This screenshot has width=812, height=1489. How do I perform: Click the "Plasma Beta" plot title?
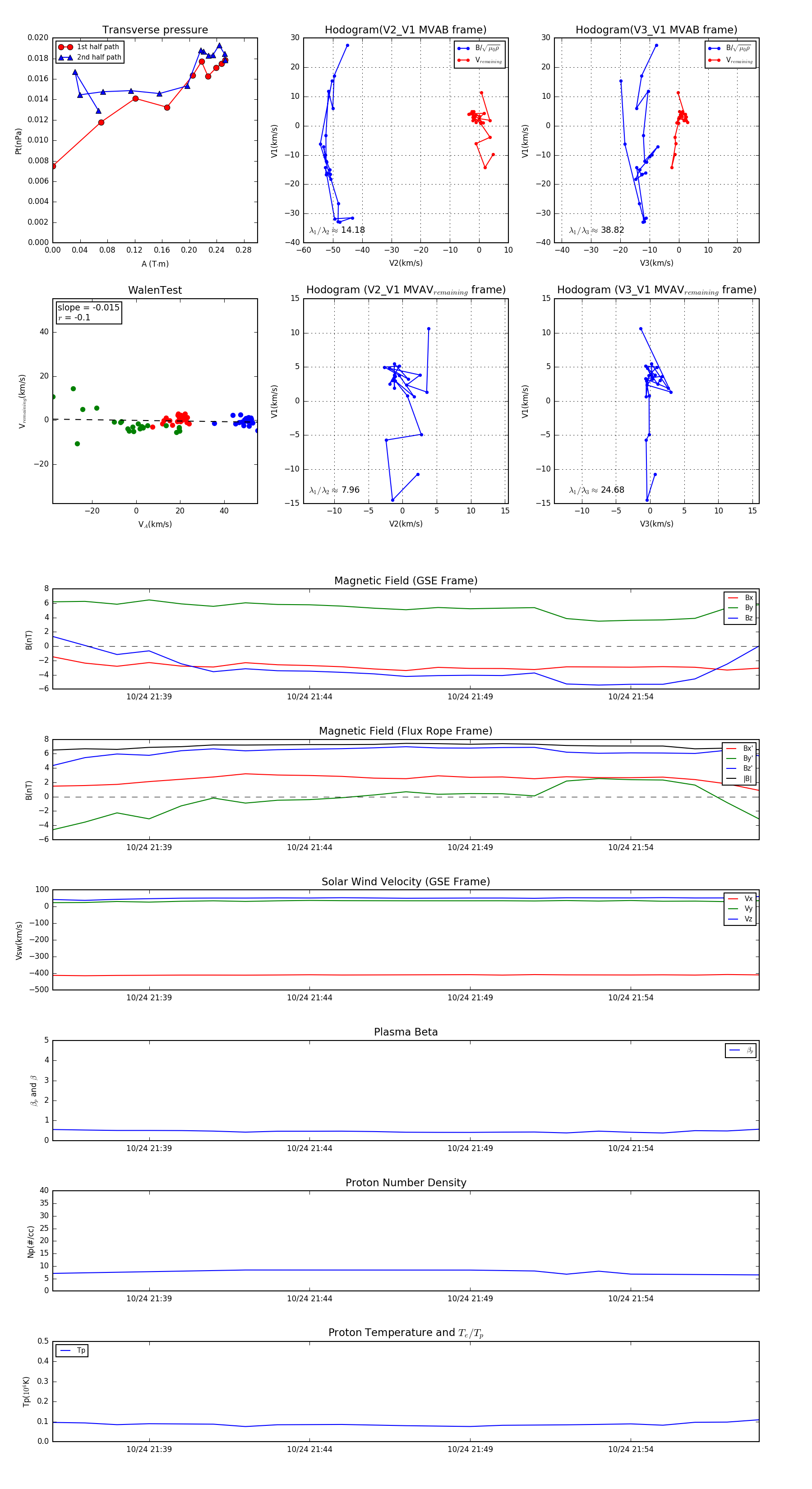click(406, 1032)
